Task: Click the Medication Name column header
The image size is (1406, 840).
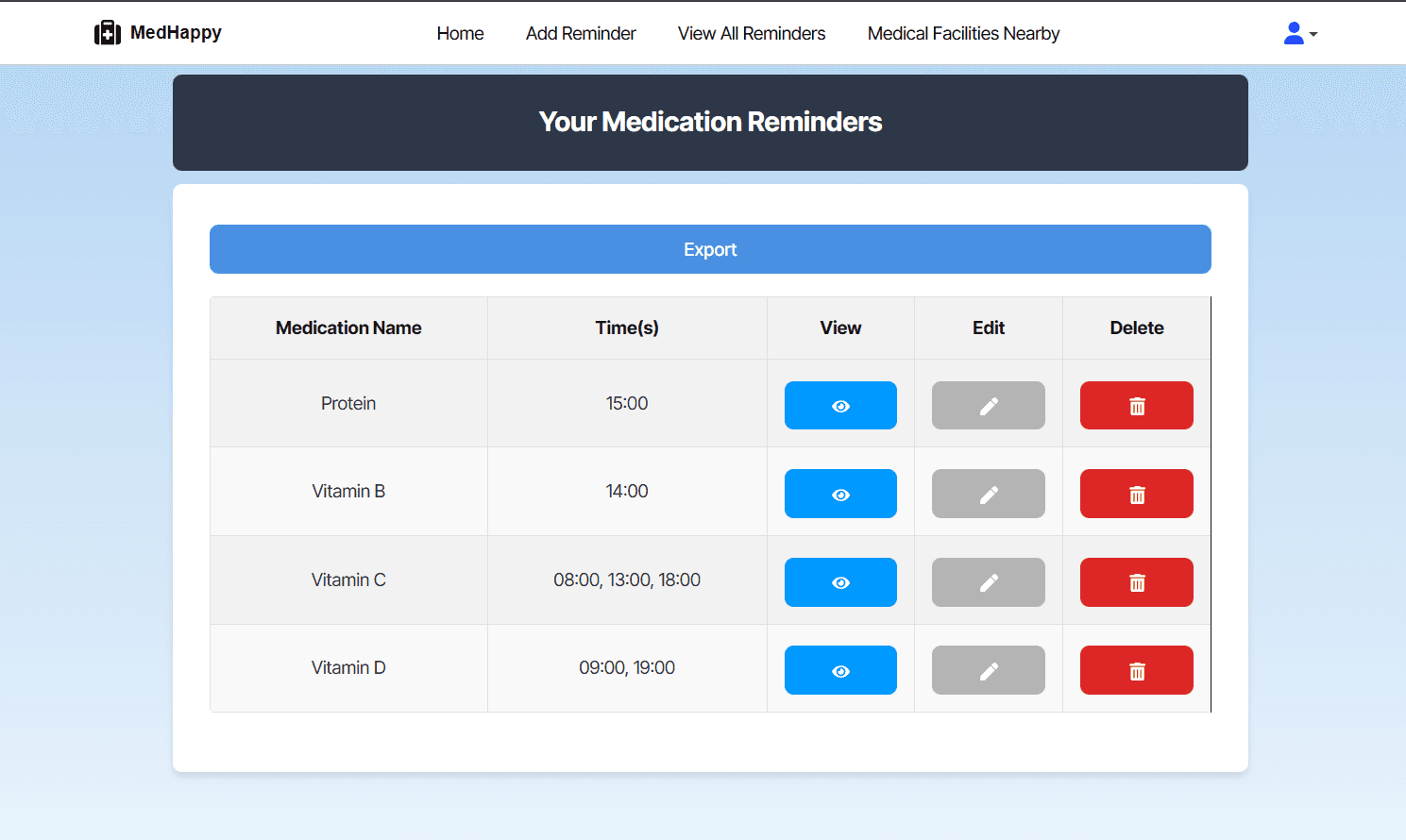Action: pyautogui.click(x=348, y=328)
